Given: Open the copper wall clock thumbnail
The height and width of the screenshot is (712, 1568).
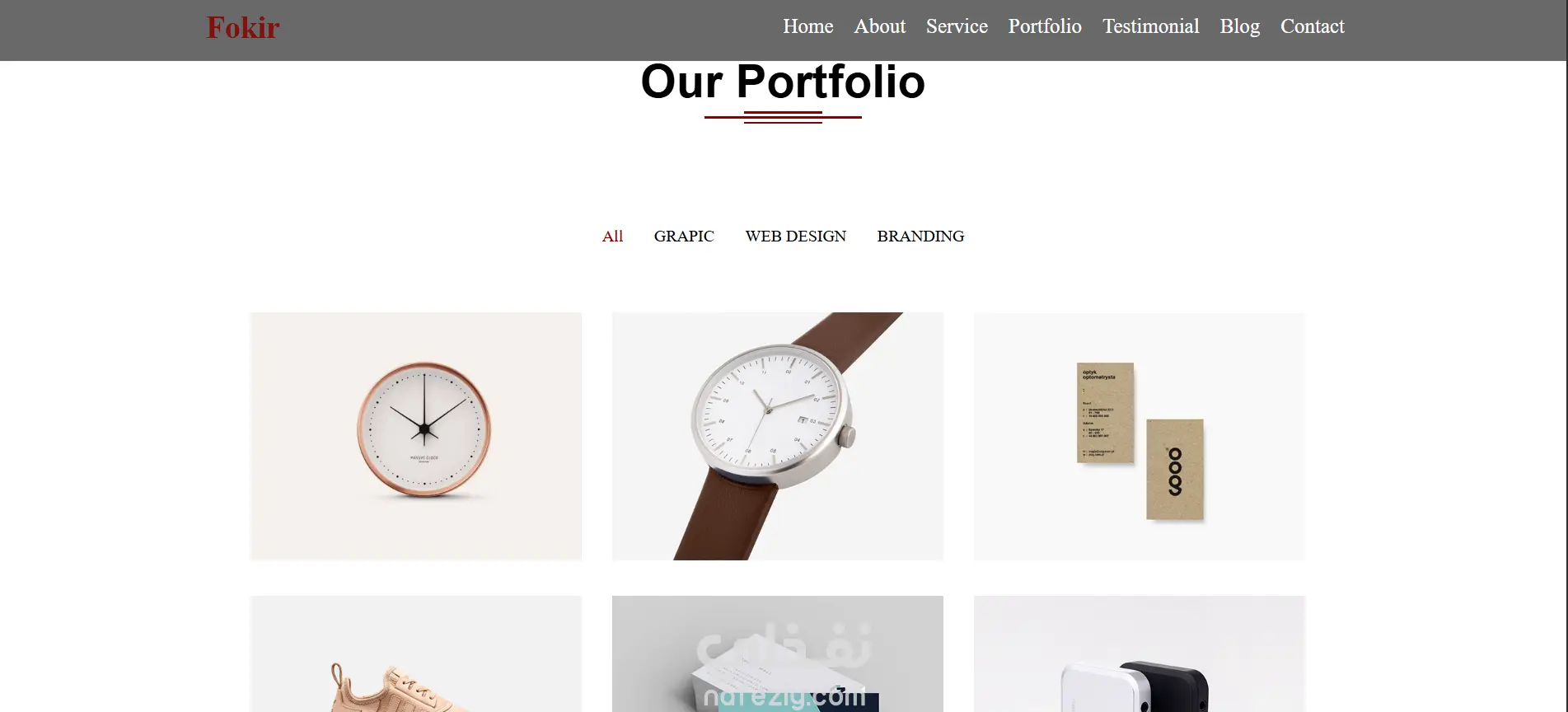Looking at the screenshot, I should click(416, 436).
